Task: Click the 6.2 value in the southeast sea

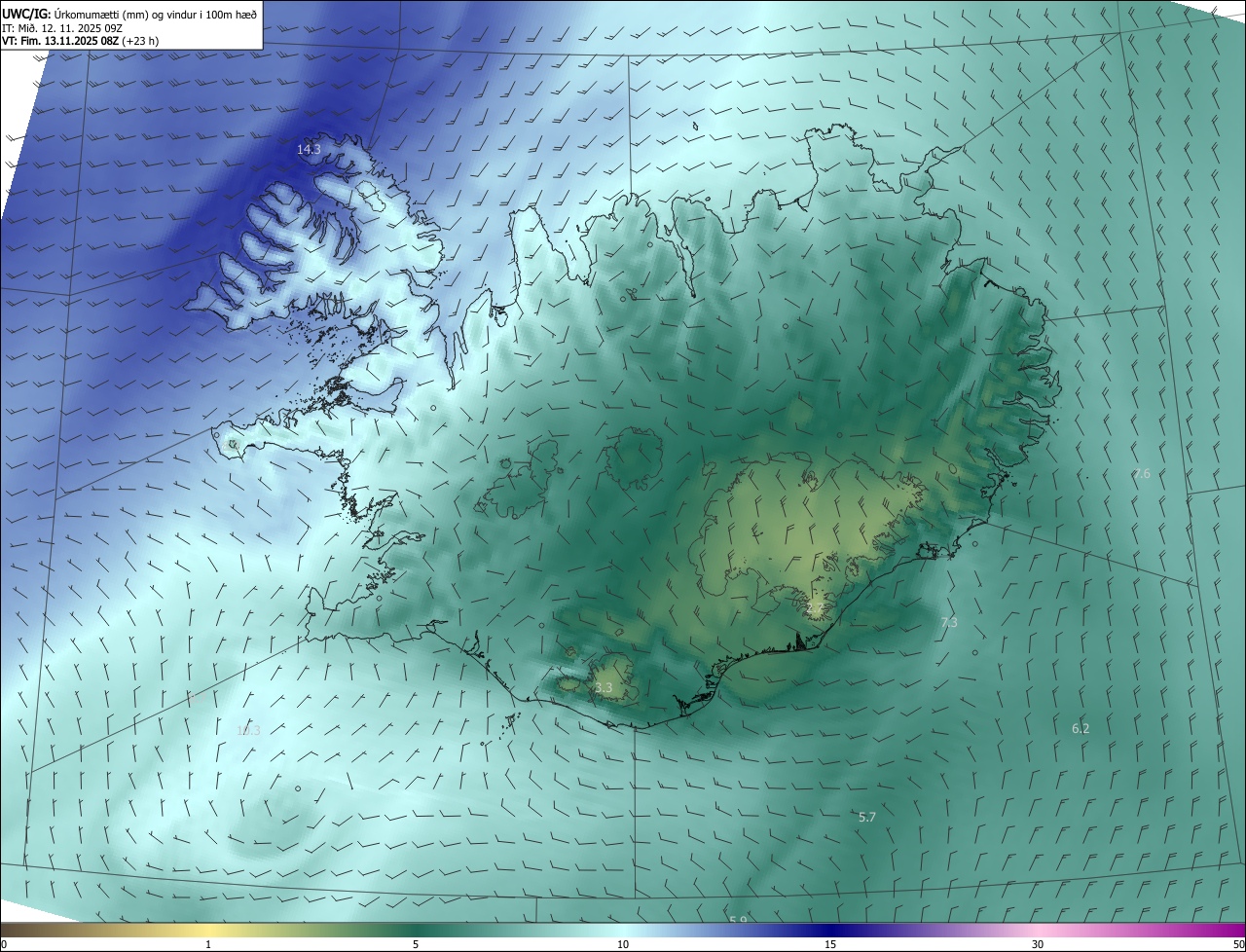Action: (1081, 728)
